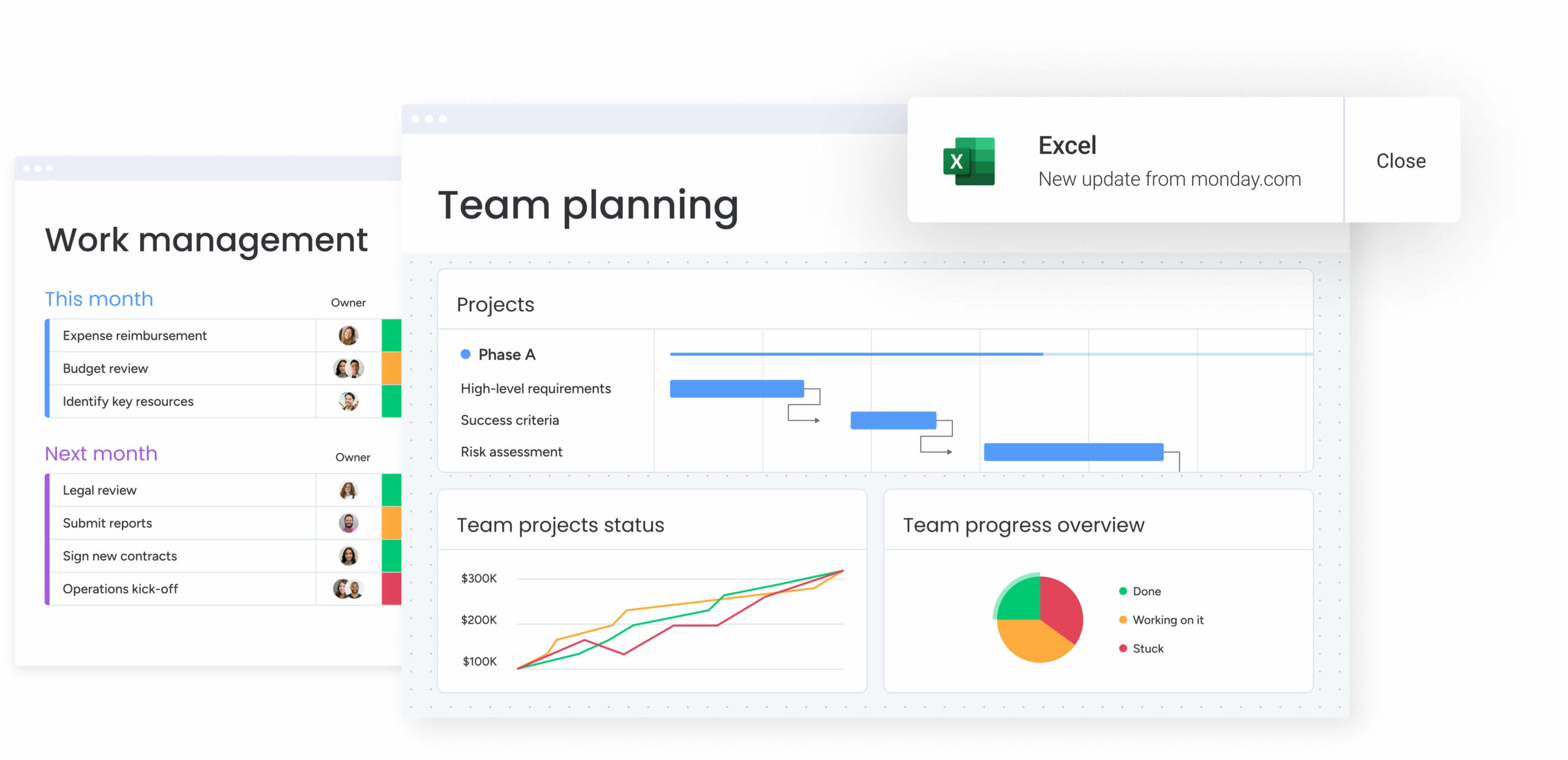
Task: Click the Close button on Excel notification
Action: 1400,160
